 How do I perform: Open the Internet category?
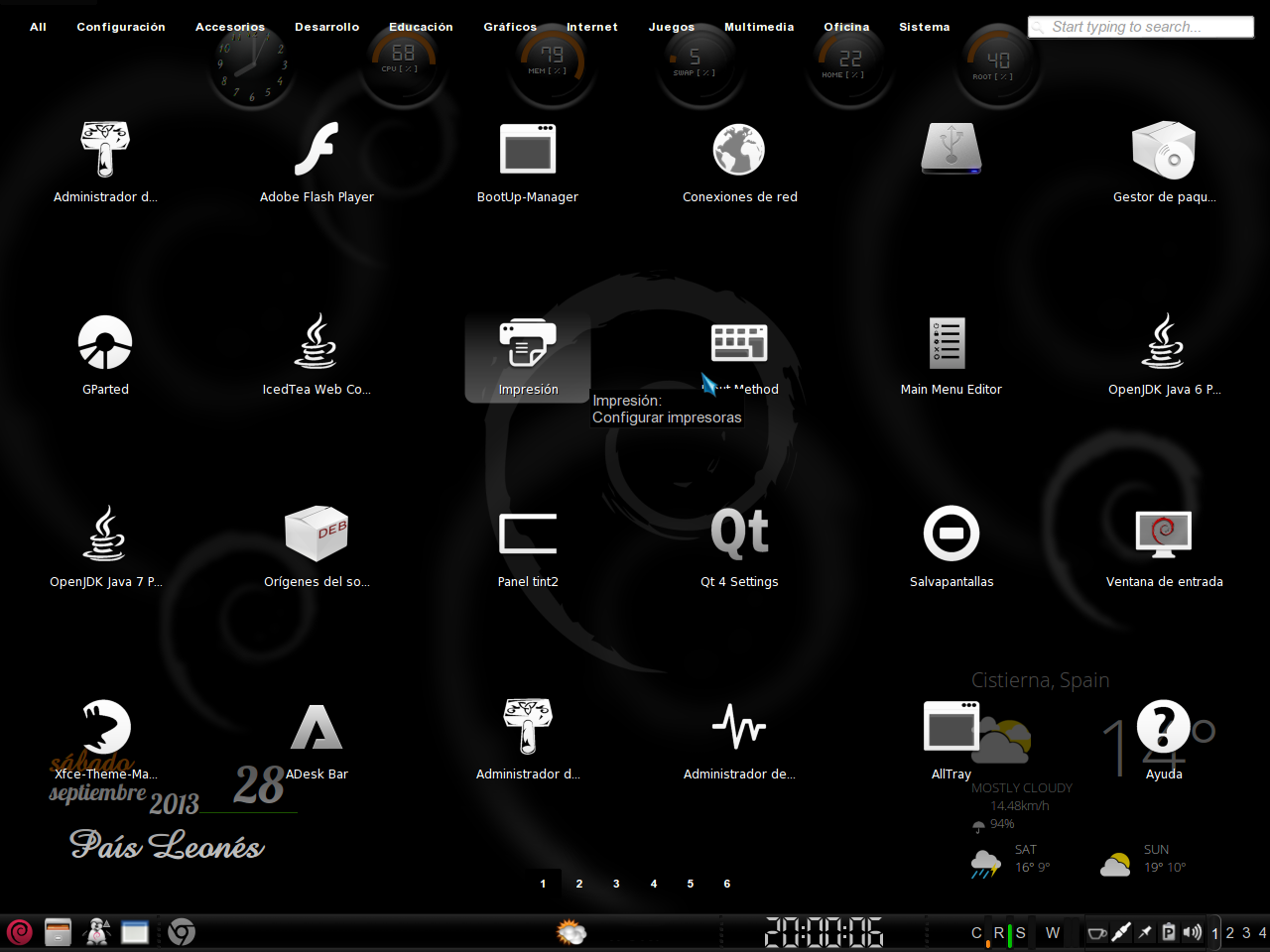[592, 27]
